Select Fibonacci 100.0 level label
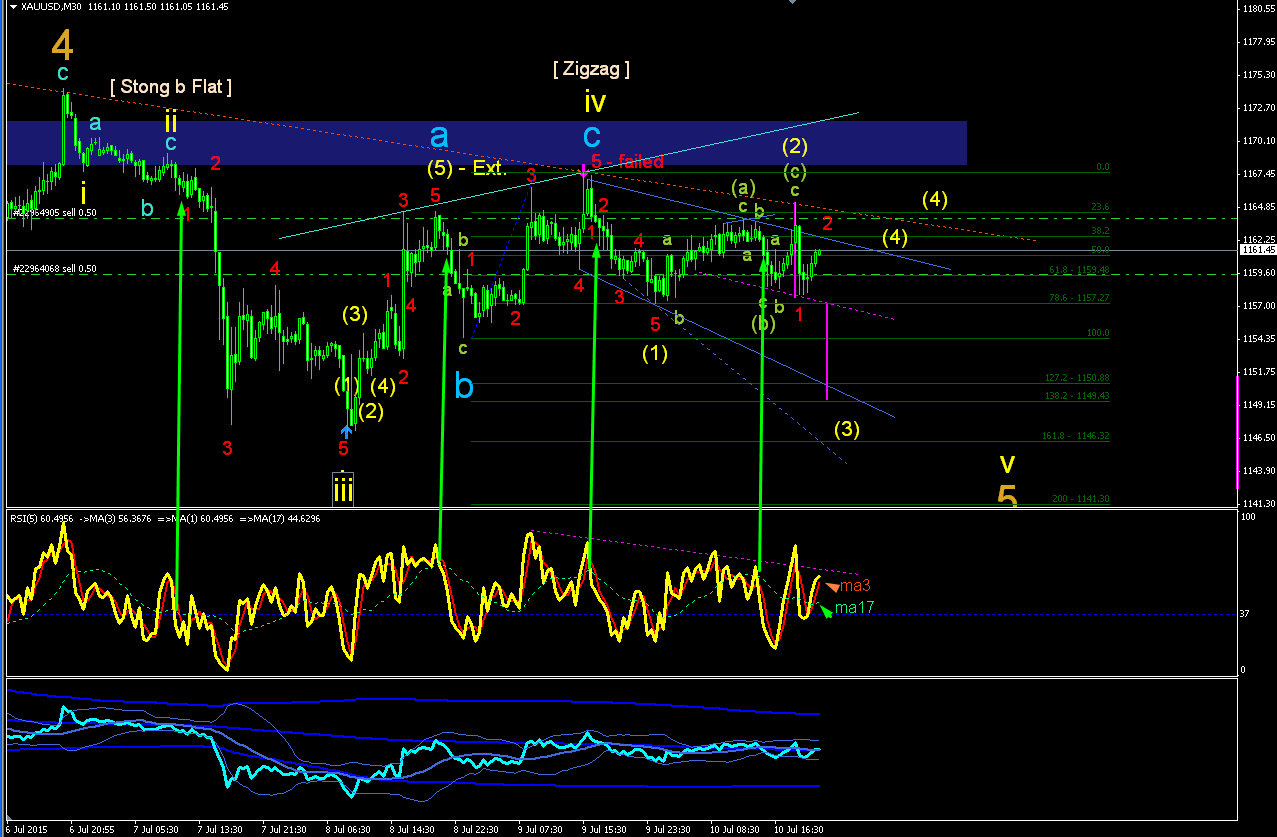1277x837 pixels. tap(1098, 333)
